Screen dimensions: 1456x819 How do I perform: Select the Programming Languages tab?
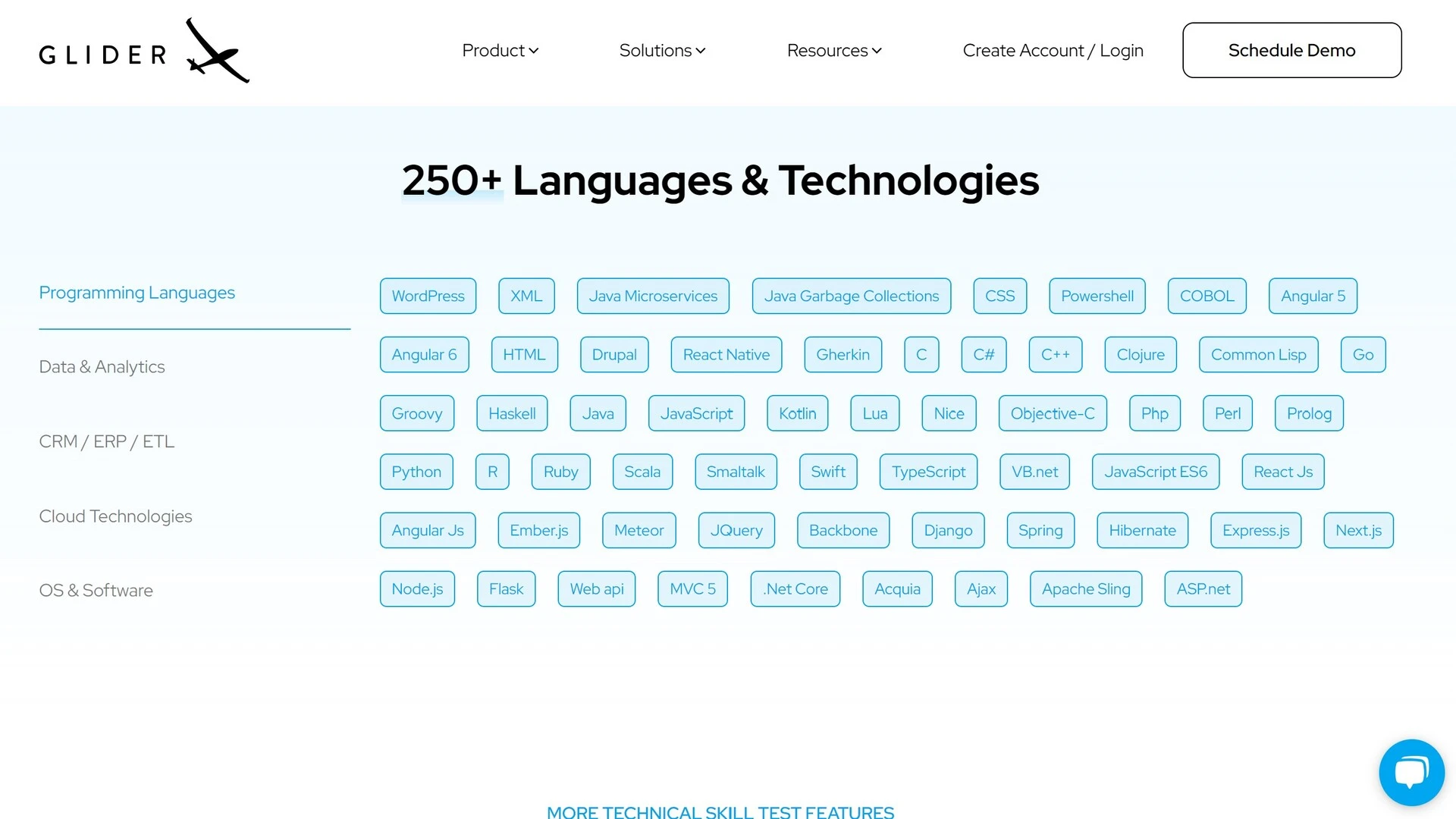tap(136, 293)
